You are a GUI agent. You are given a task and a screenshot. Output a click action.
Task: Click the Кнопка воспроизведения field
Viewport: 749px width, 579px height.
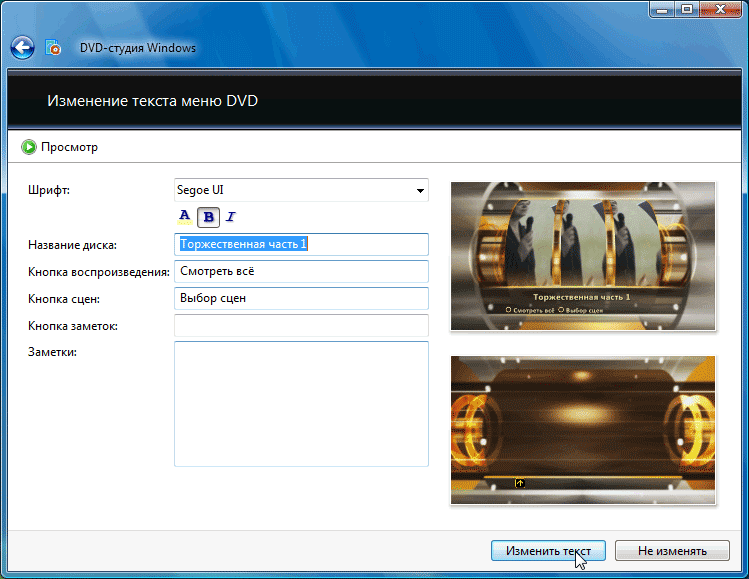pyautogui.click(x=301, y=271)
